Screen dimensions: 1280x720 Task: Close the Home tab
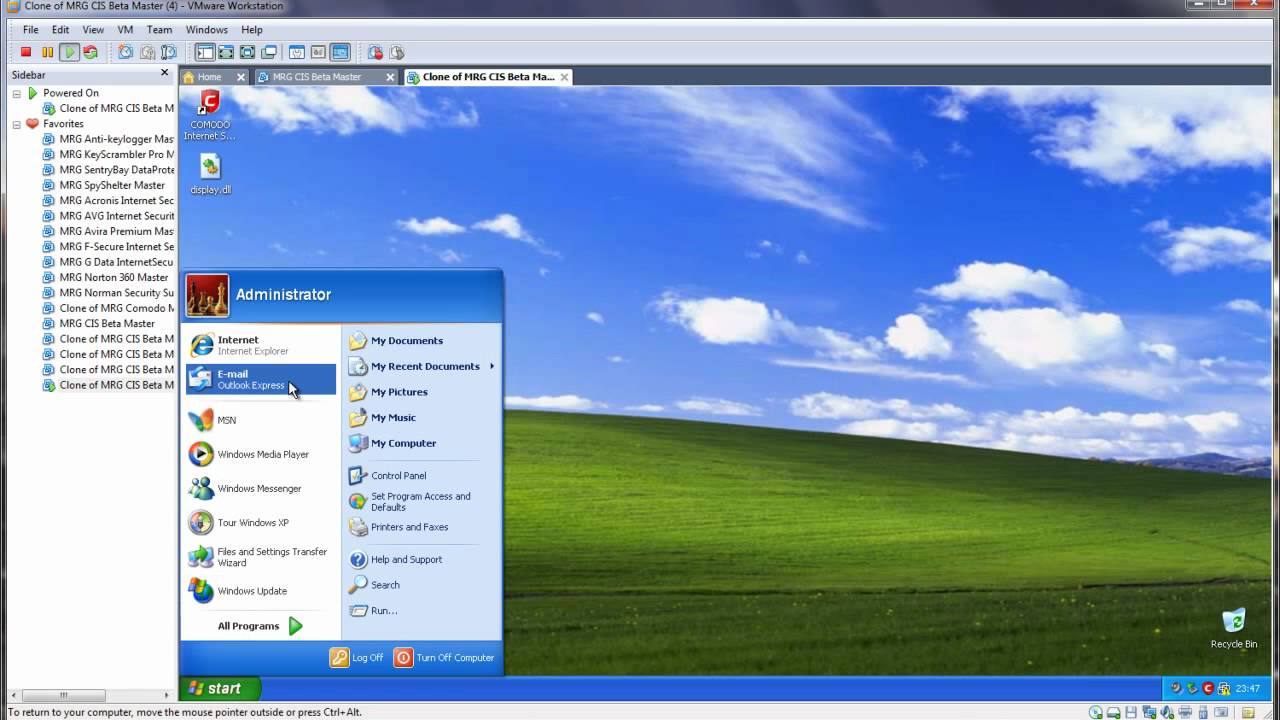point(241,77)
